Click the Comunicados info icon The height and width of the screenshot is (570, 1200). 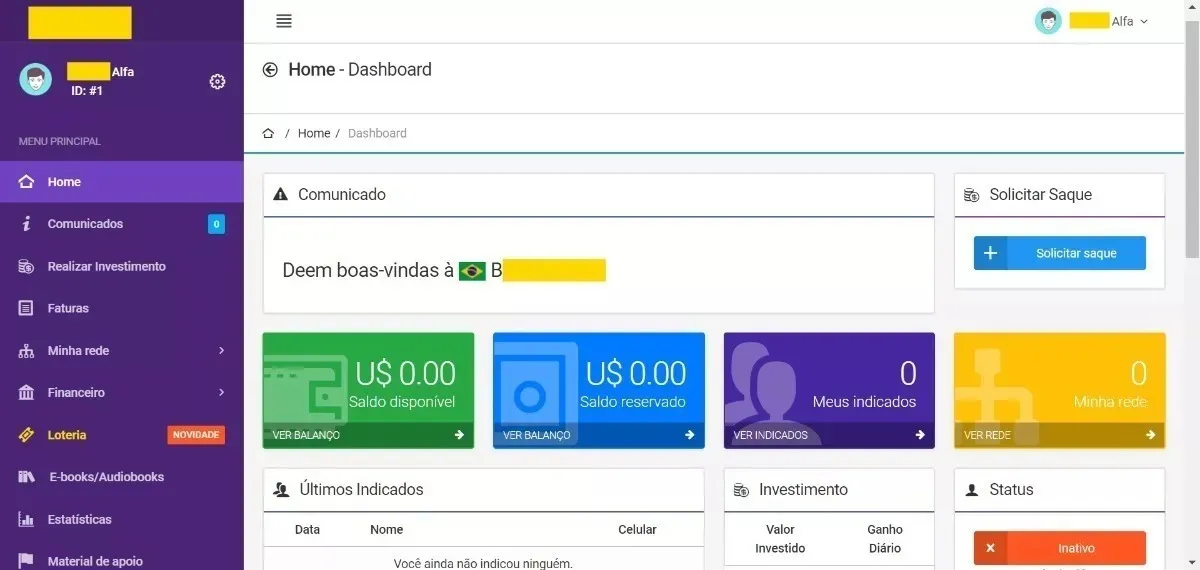tap(27, 224)
